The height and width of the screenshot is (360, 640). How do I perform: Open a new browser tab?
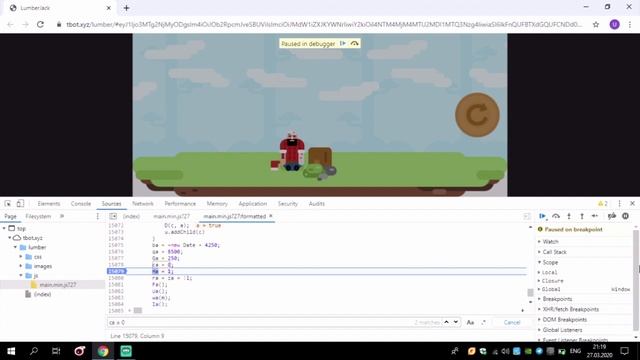pos(127,8)
